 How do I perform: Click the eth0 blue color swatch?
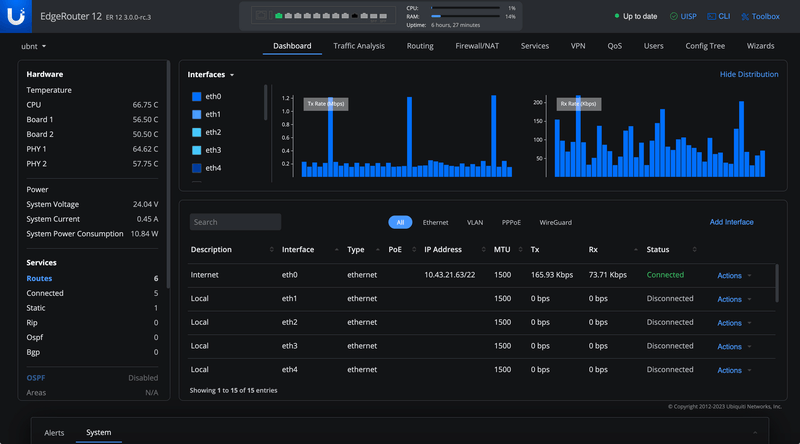click(196, 96)
